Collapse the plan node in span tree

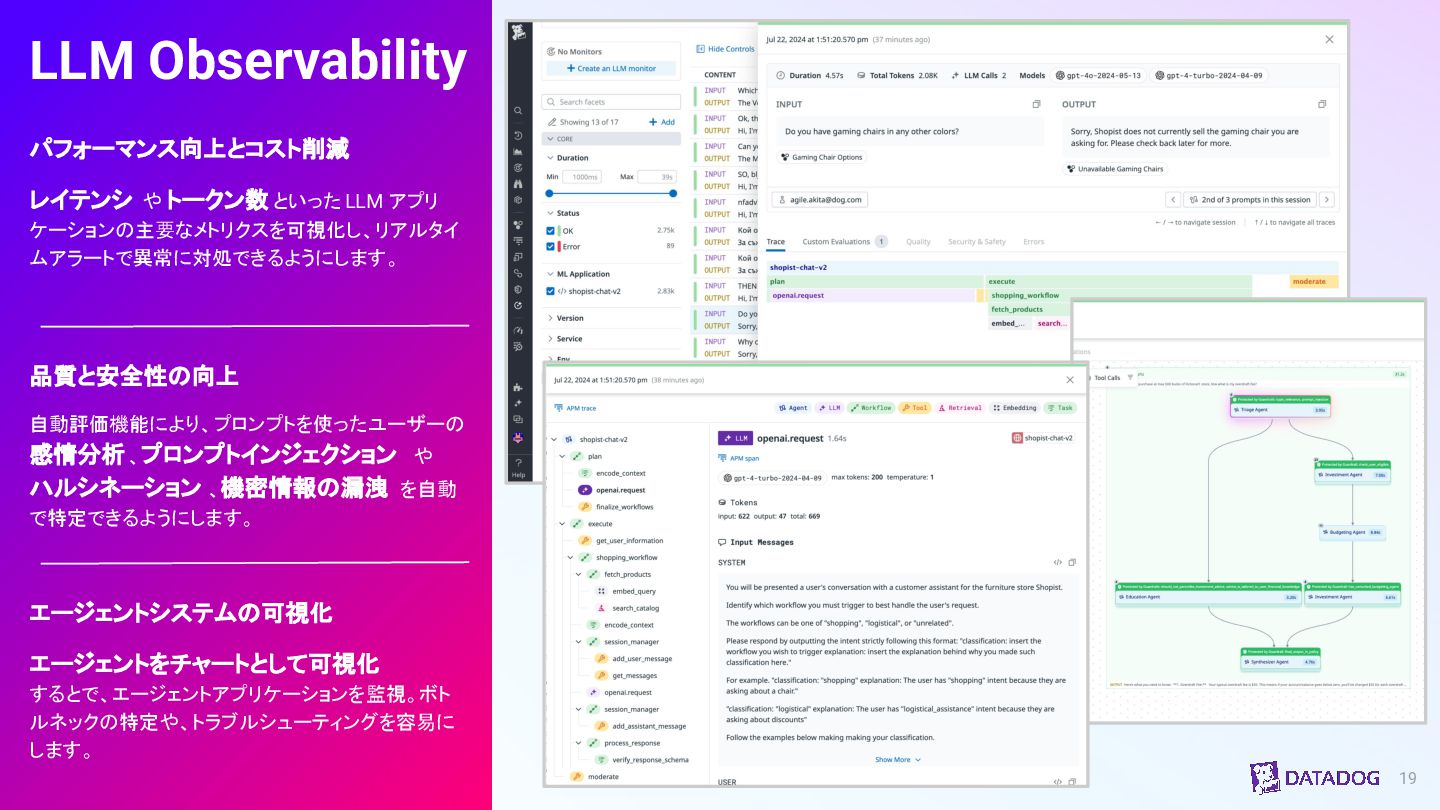(x=562, y=456)
